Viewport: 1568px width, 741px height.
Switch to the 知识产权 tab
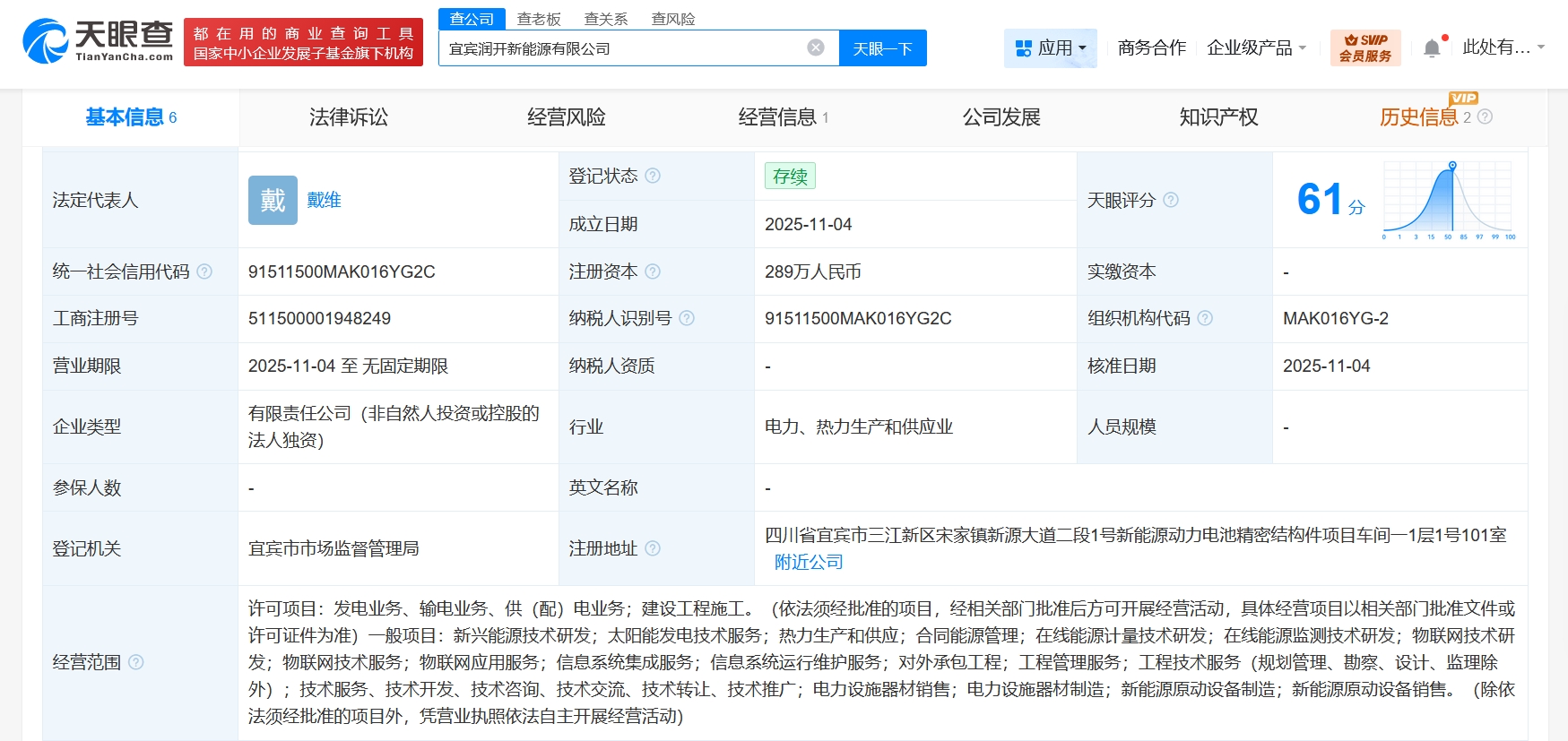pyautogui.click(x=1218, y=117)
